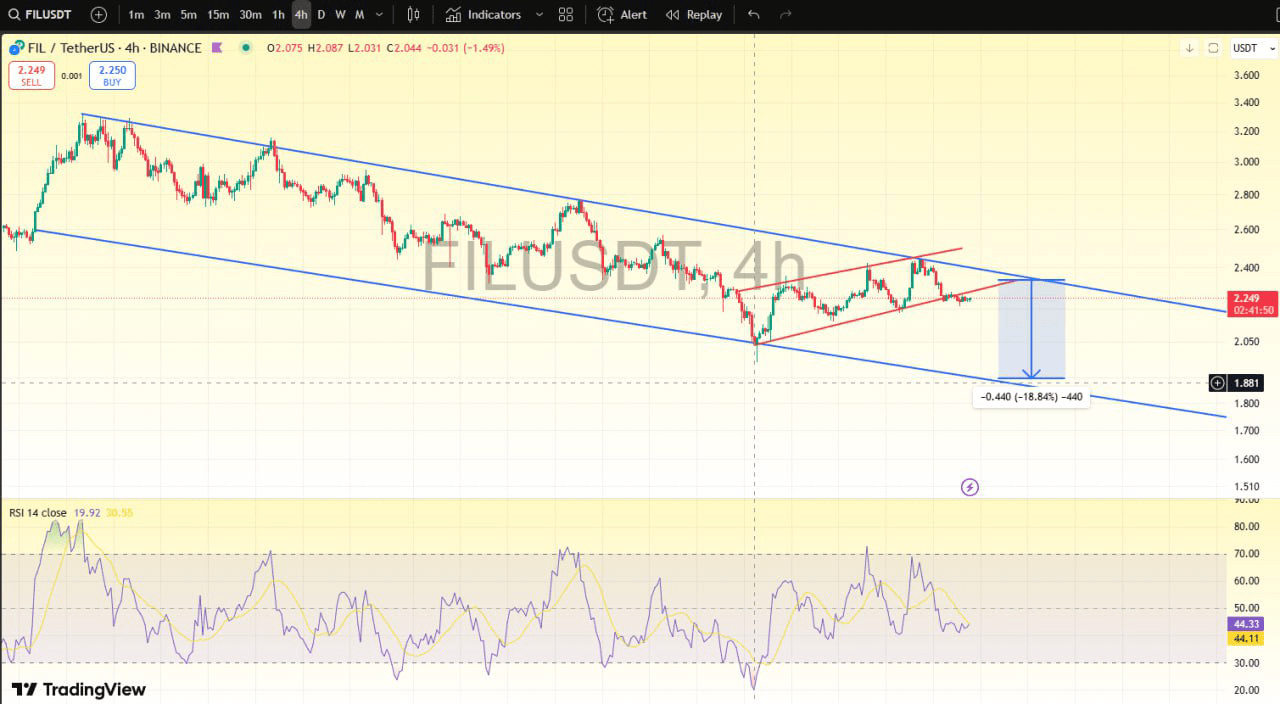Click the compare/add symbol plus icon
Viewport: 1280px width, 704px height.
pyautogui.click(x=98, y=15)
